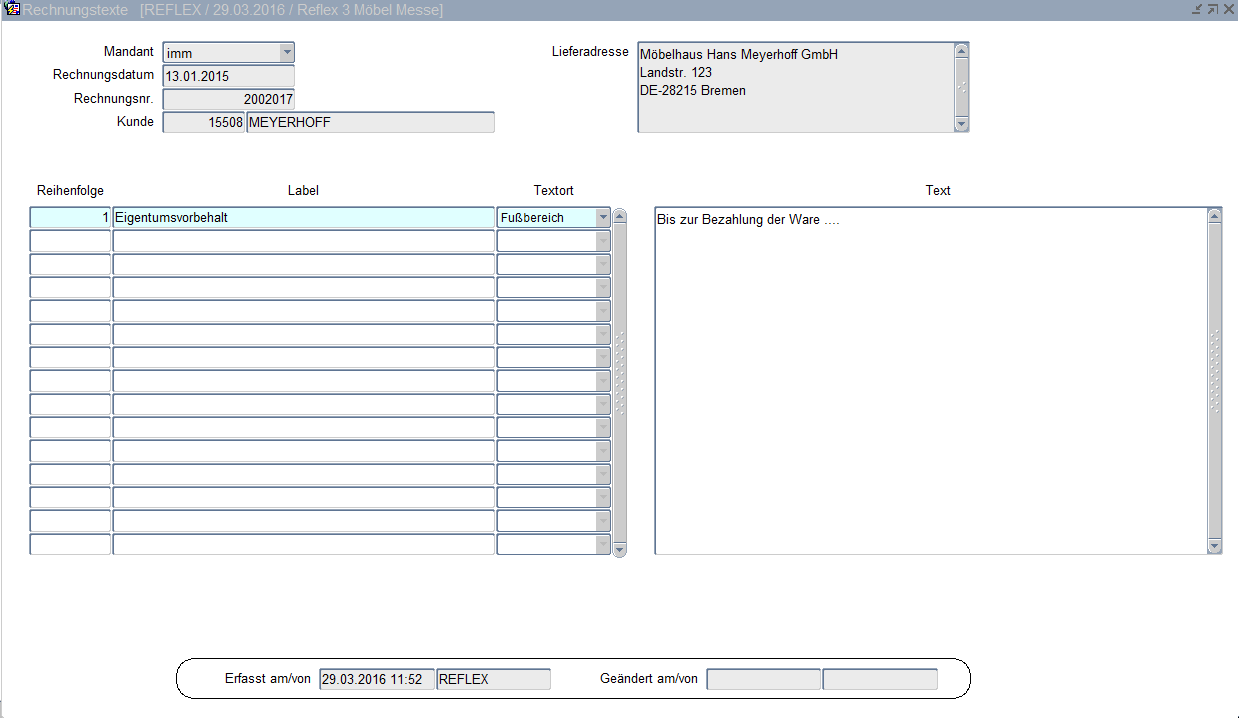Screen dimensions: 1239x718
Task: Click Reihenfolge field containing 1
Action: [x=70, y=217]
